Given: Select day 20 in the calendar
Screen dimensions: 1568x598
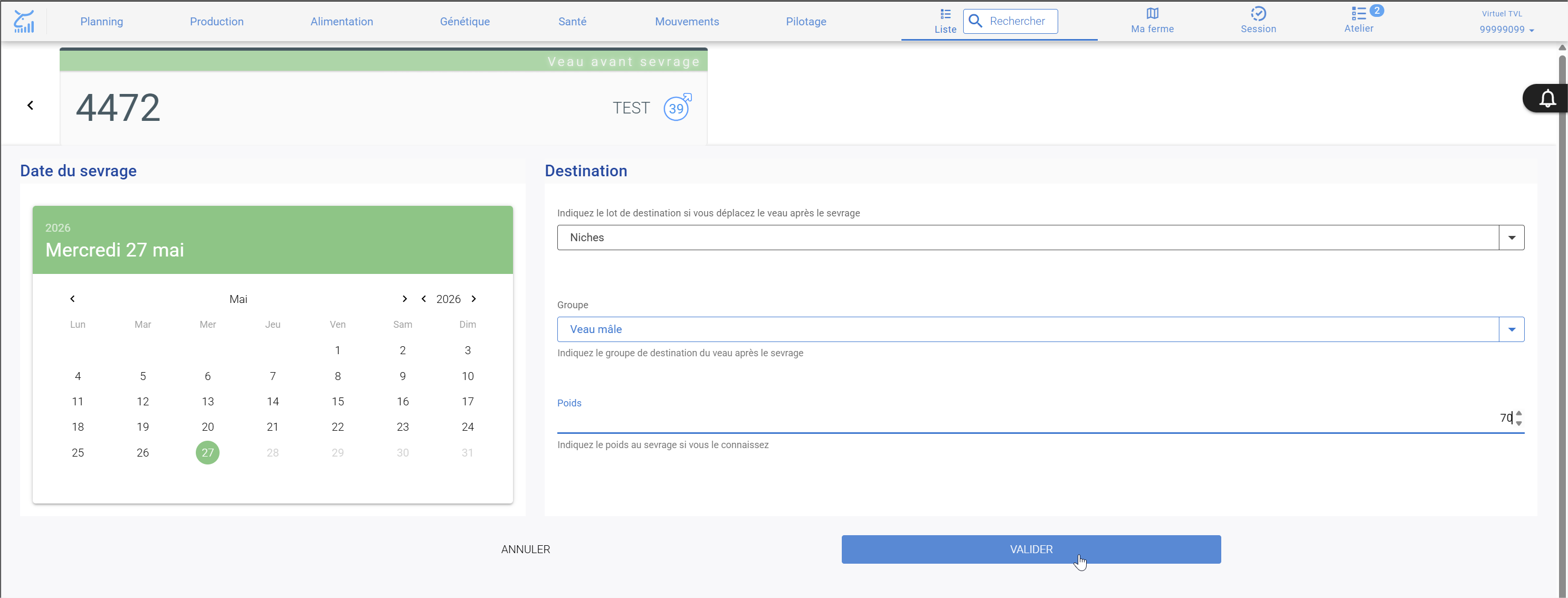Looking at the screenshot, I should [207, 427].
